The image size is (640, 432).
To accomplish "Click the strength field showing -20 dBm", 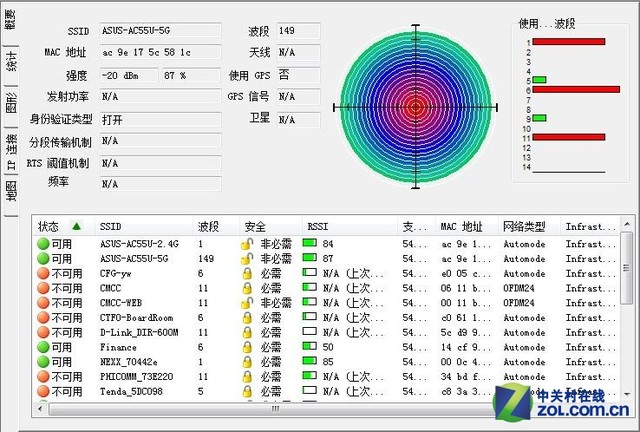I will pos(129,76).
